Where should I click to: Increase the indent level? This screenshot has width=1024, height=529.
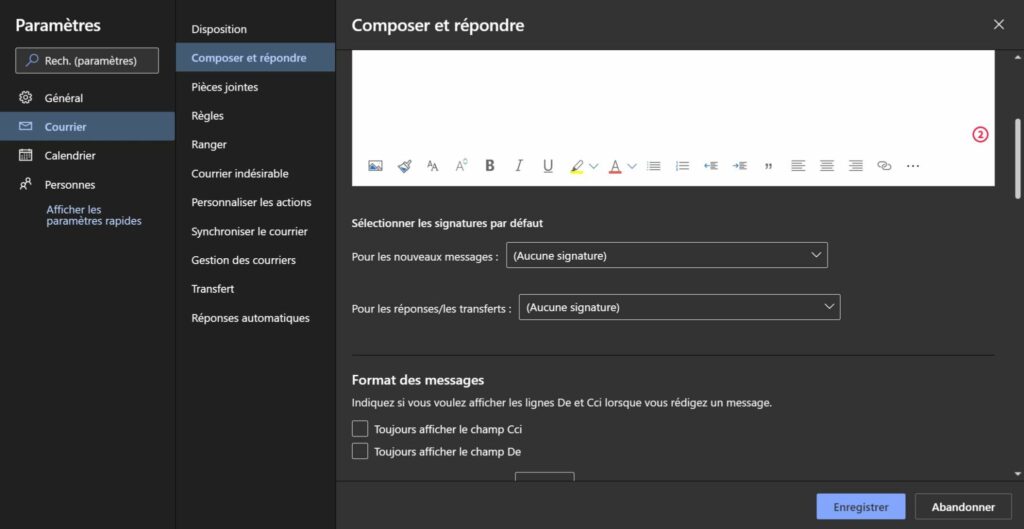pos(739,166)
